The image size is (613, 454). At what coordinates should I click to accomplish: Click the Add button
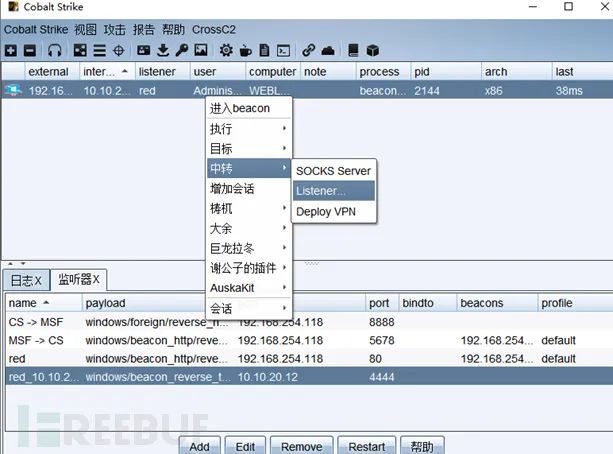pyautogui.click(x=199, y=447)
